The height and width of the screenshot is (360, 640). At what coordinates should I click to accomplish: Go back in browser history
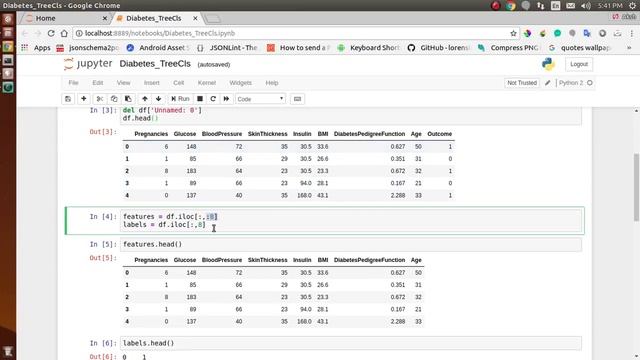point(25,33)
